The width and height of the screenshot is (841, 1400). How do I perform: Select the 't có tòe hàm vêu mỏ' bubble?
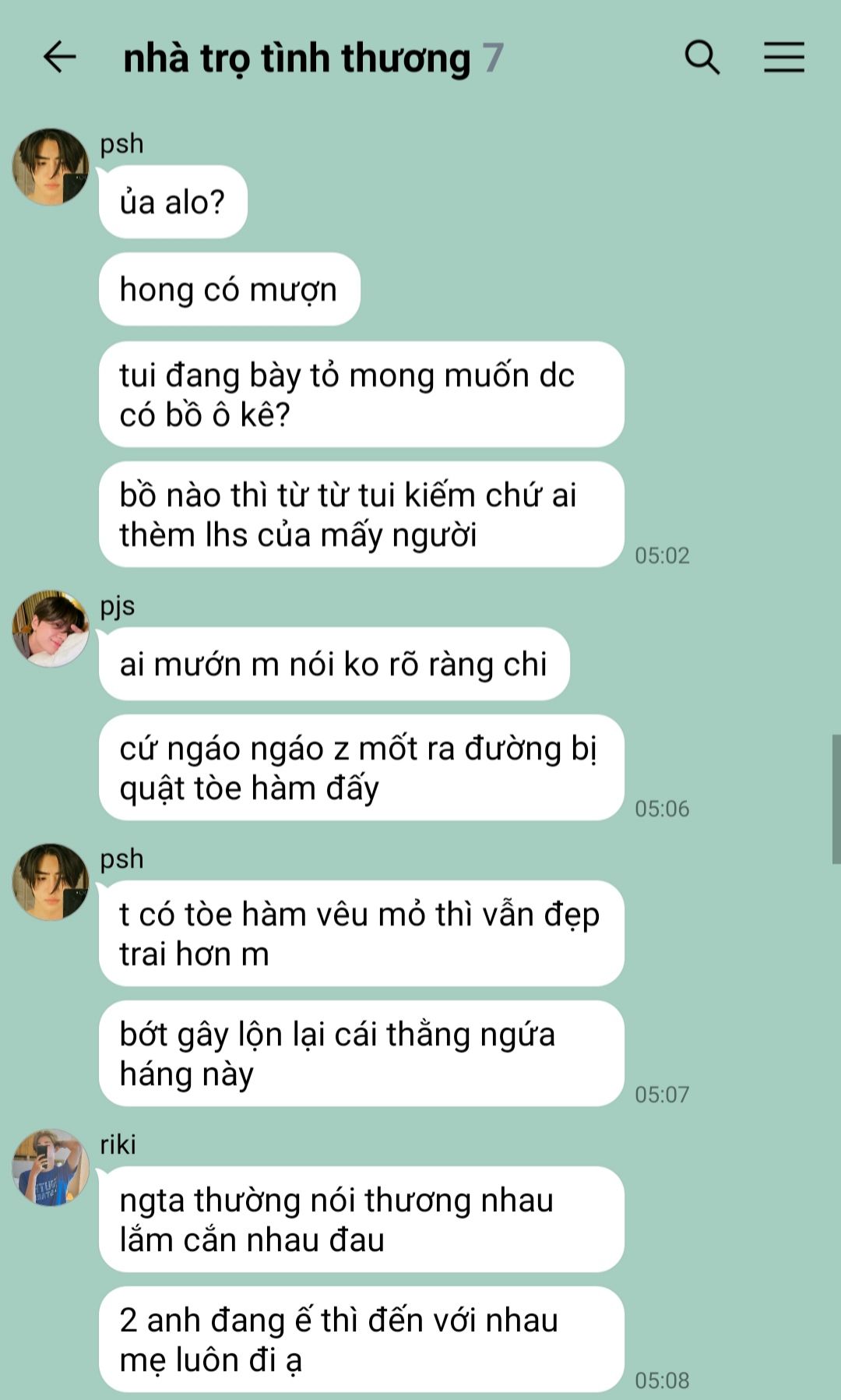(x=361, y=933)
